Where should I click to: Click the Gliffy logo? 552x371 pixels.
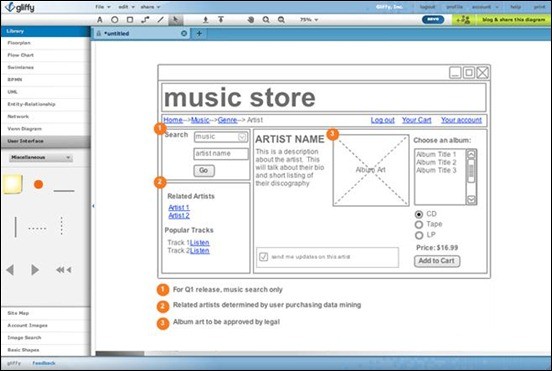tap(20, 7)
